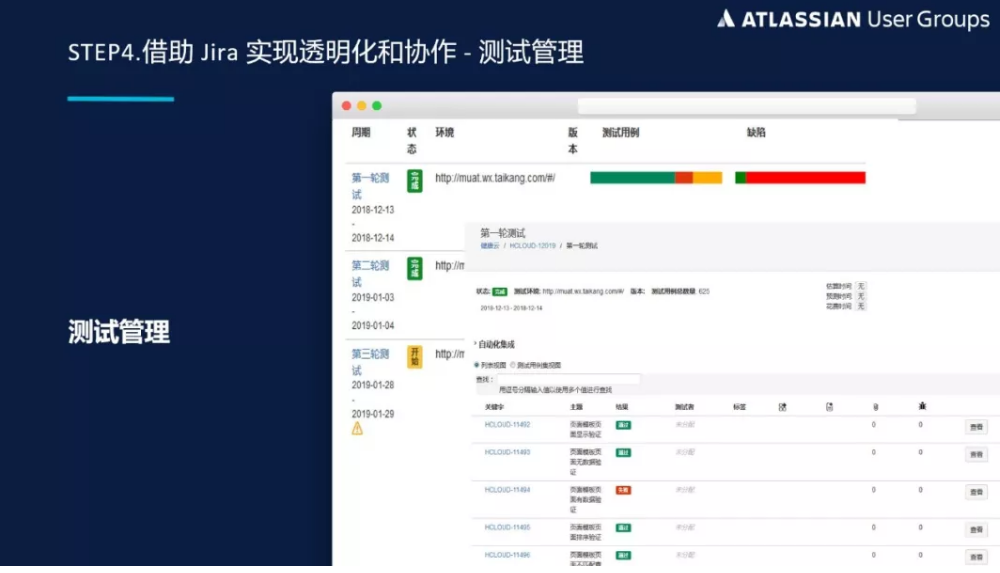Click the bug column icon
1000x573 pixels.
[x=922, y=406]
